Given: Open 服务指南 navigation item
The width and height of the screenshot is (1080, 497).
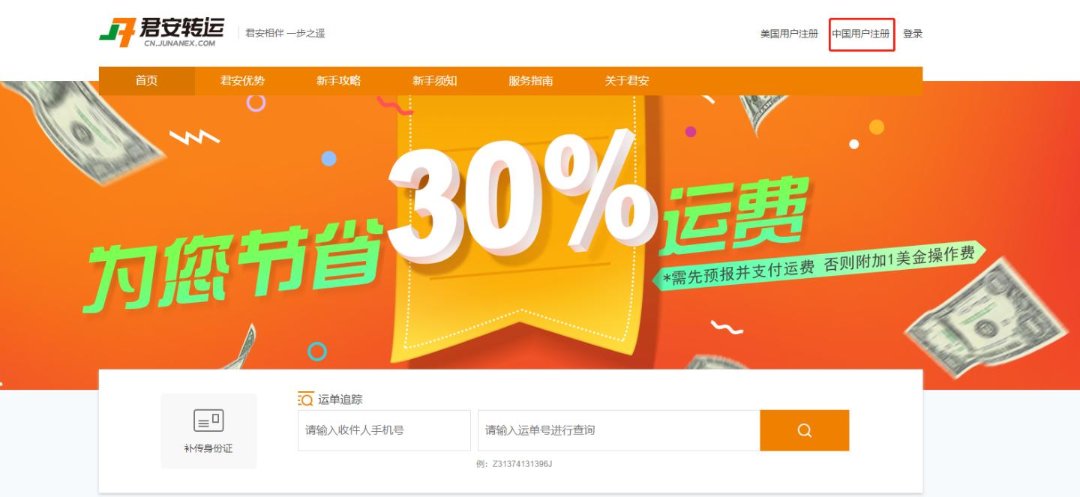Looking at the screenshot, I should tap(530, 81).
